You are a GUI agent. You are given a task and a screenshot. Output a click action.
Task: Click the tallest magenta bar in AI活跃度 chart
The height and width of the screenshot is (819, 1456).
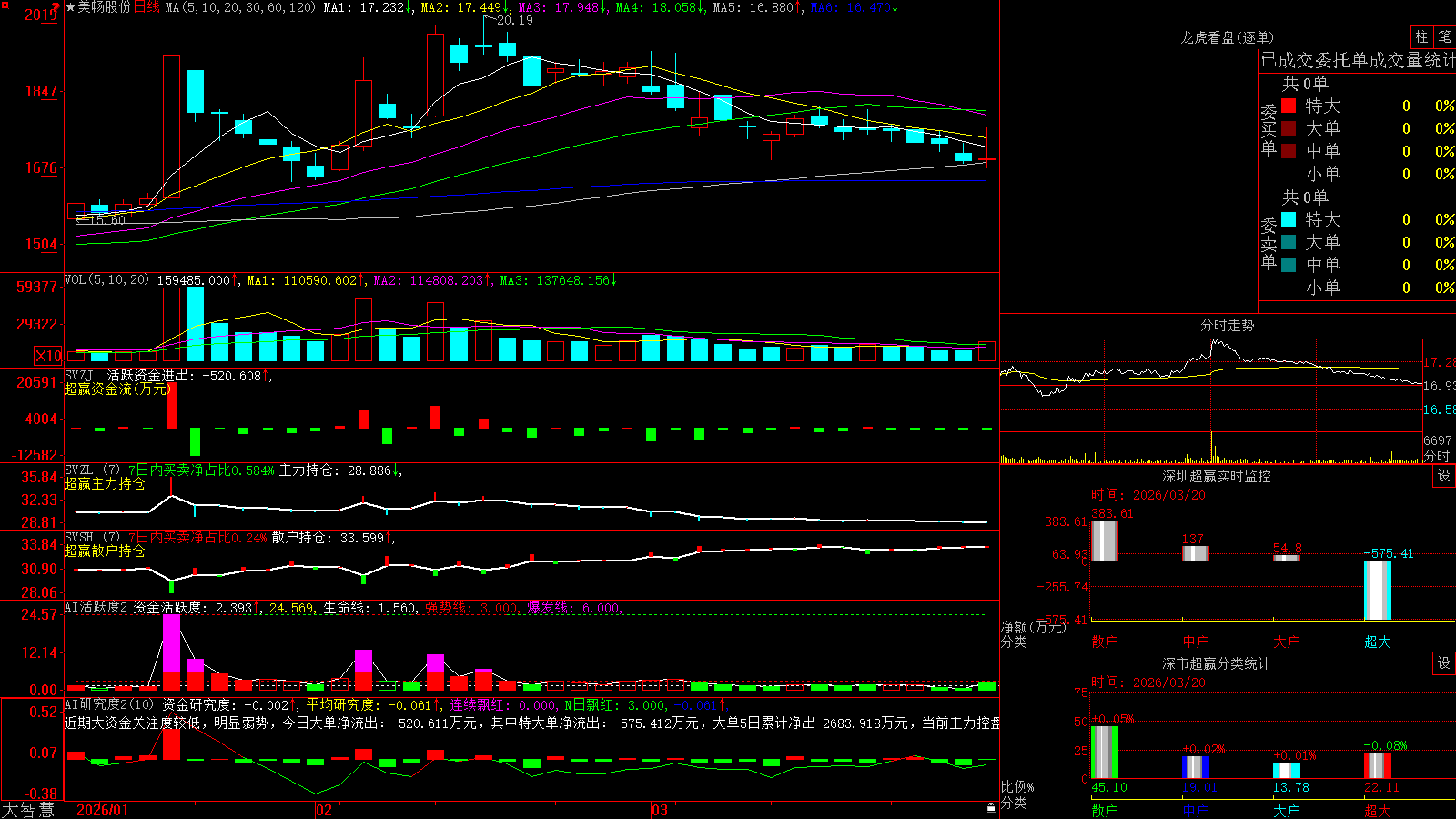coord(171,643)
